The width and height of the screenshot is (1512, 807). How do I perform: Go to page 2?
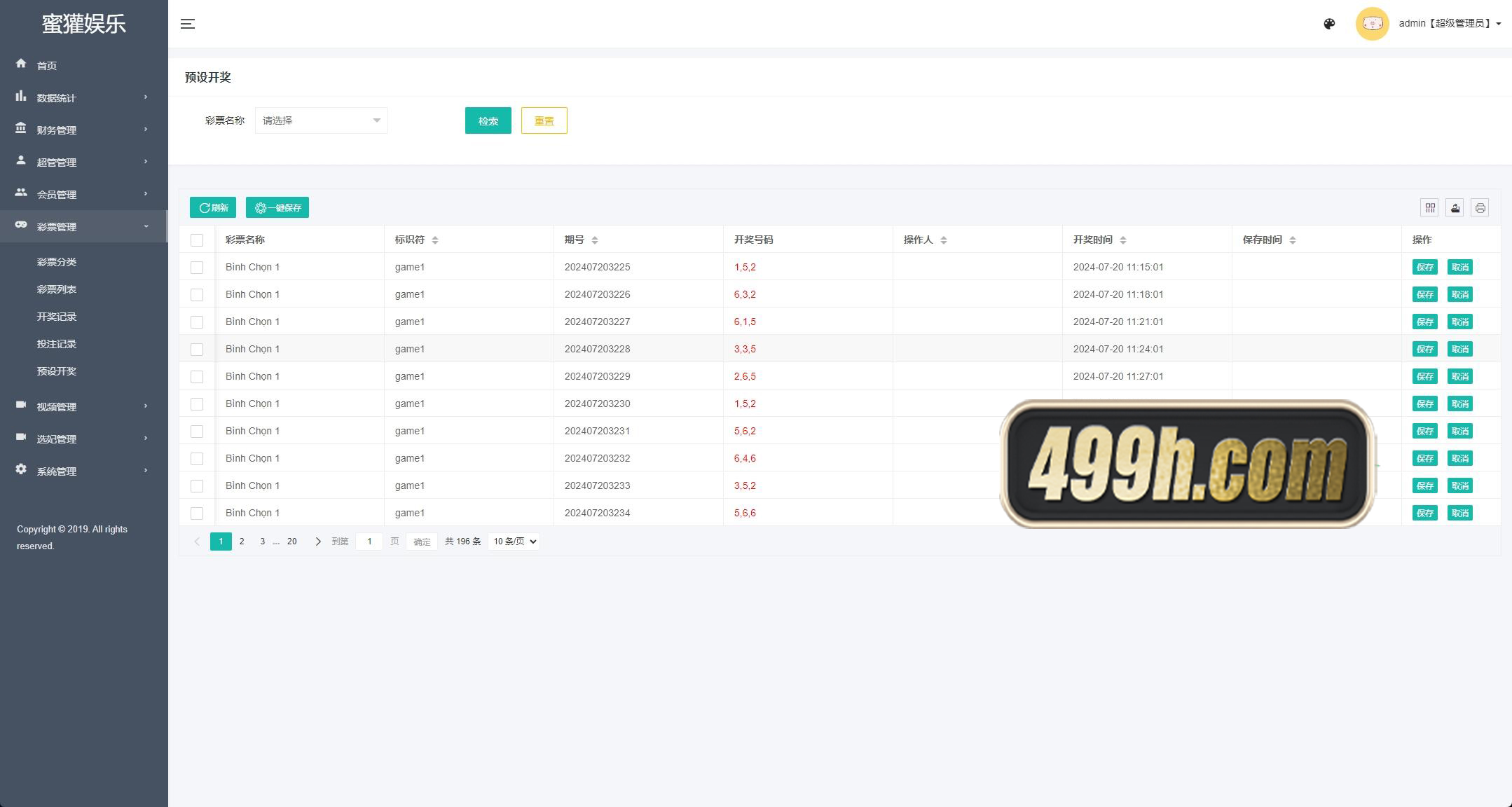242,542
